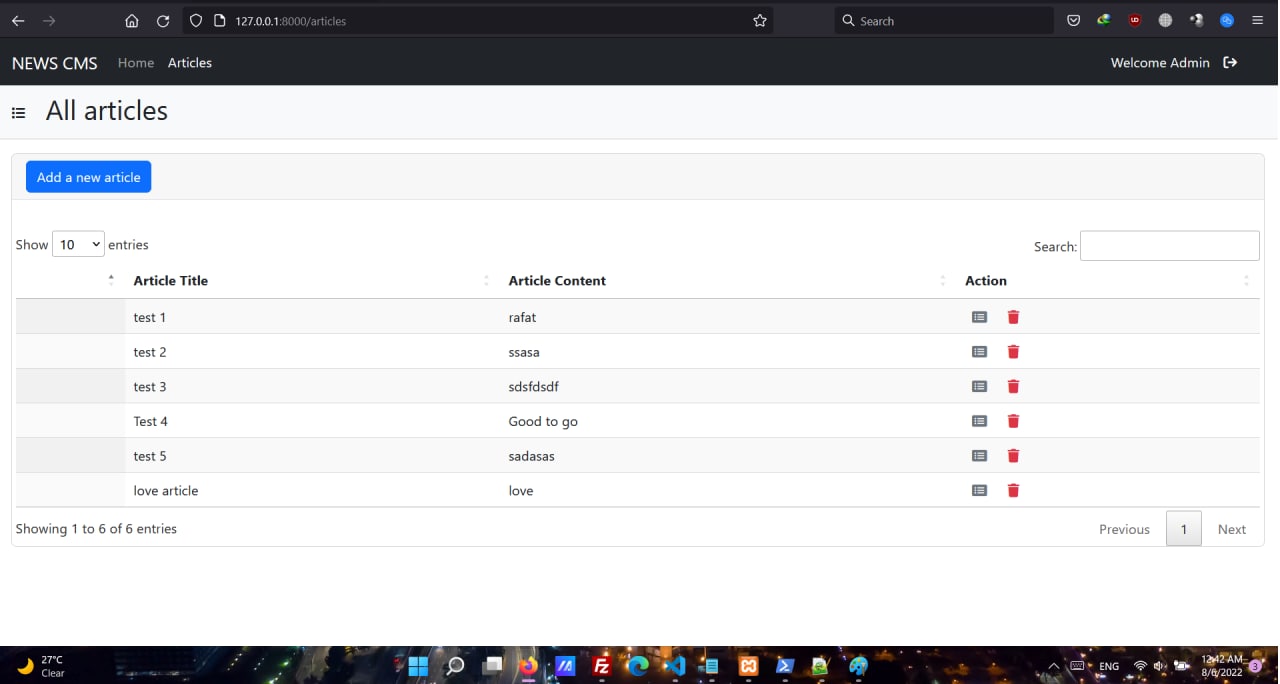Viewport: 1280px width, 684px height.
Task: Open the Internet Download Manager extension icon
Action: click(x=1104, y=20)
